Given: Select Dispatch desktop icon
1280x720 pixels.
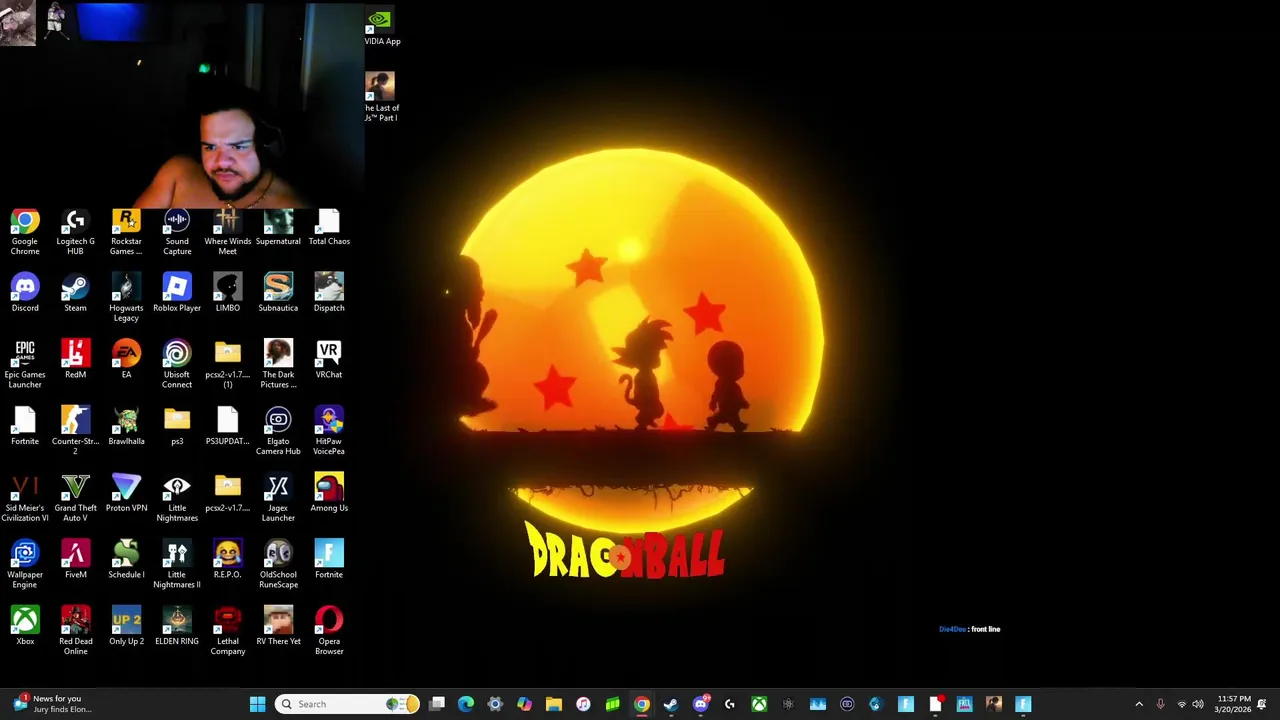Looking at the screenshot, I should click(x=329, y=294).
